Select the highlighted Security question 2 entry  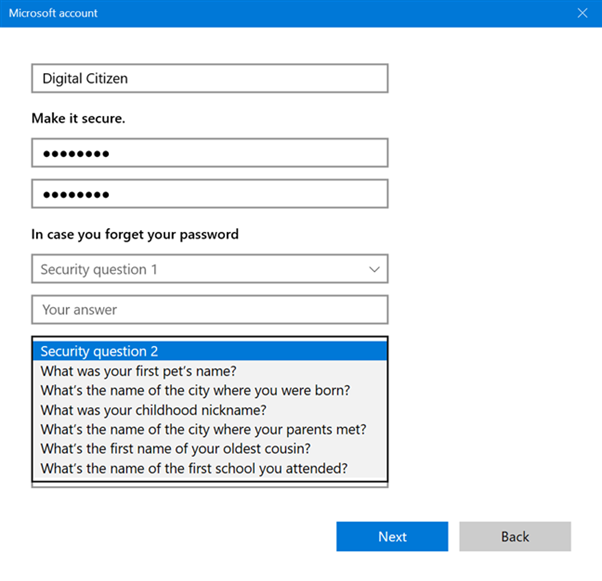(x=210, y=351)
